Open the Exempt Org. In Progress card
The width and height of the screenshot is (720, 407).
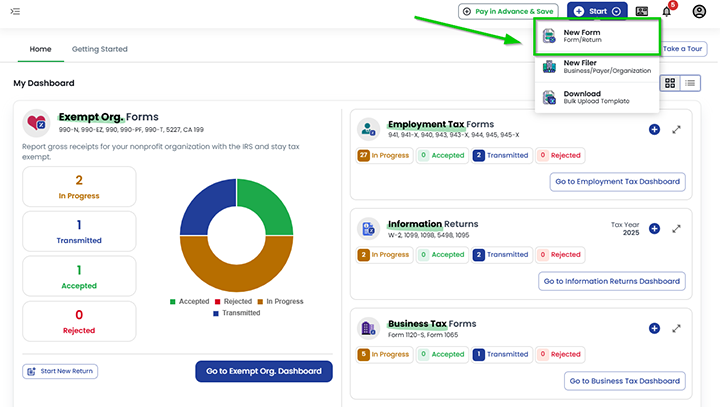pyautogui.click(x=79, y=187)
